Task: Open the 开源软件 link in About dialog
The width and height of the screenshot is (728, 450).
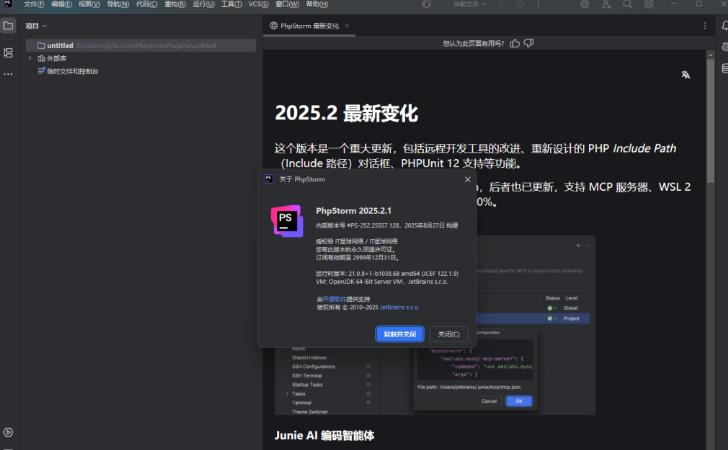Action: pyautogui.click(x=334, y=299)
